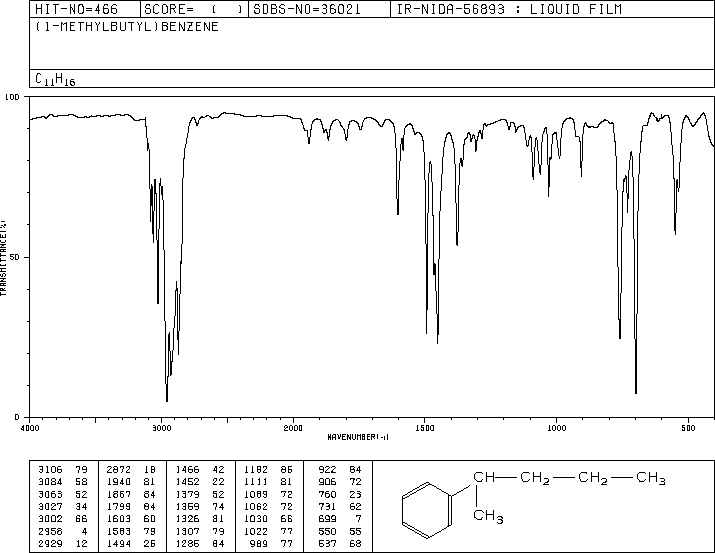Click the CH3 branch drawn under CH
This screenshot has height=553, width=715.
(488, 516)
